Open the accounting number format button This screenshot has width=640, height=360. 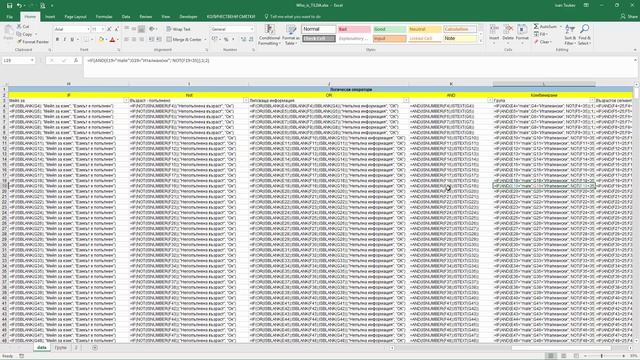214,40
